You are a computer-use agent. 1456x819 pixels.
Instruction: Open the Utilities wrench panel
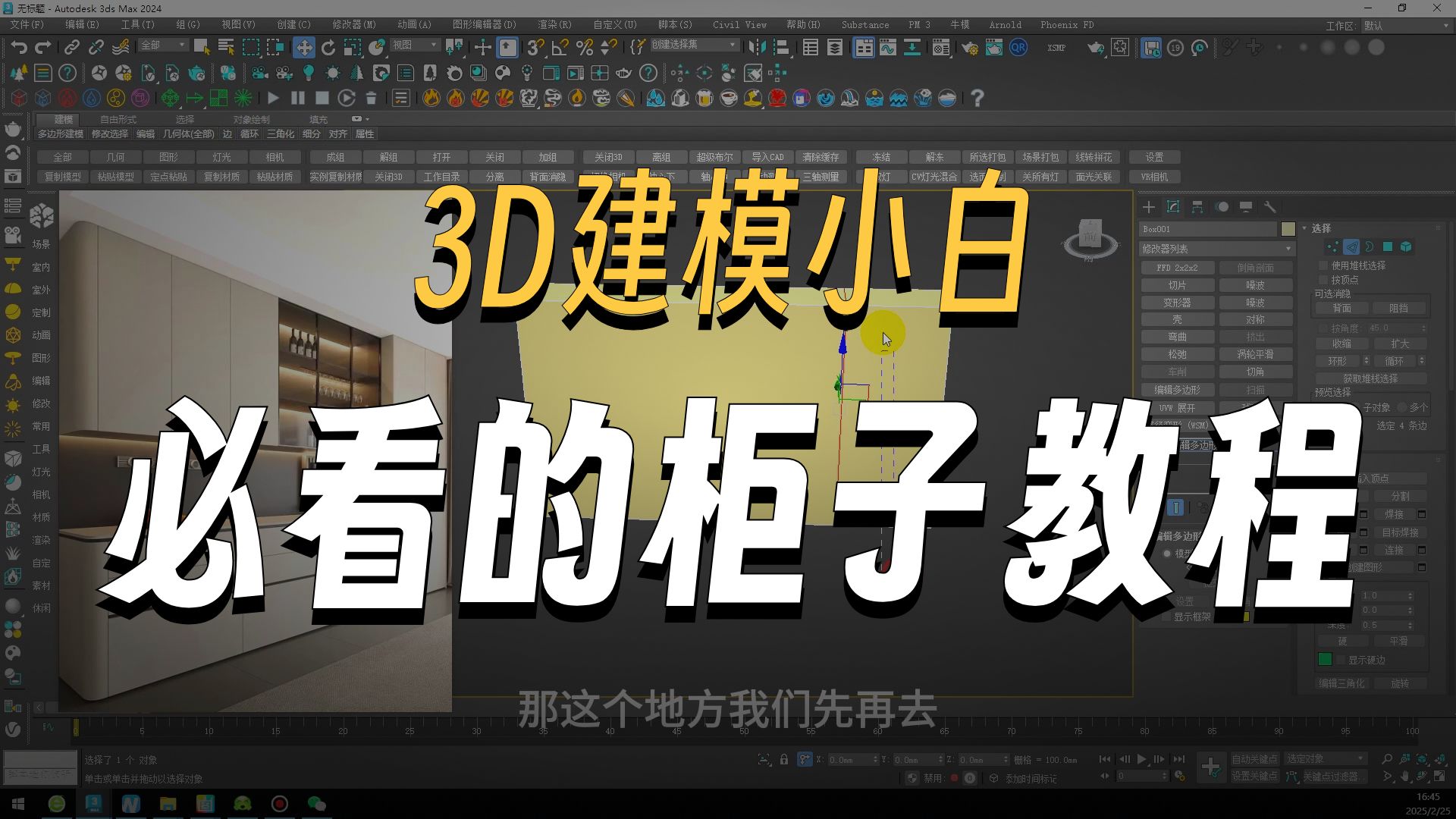(1272, 207)
